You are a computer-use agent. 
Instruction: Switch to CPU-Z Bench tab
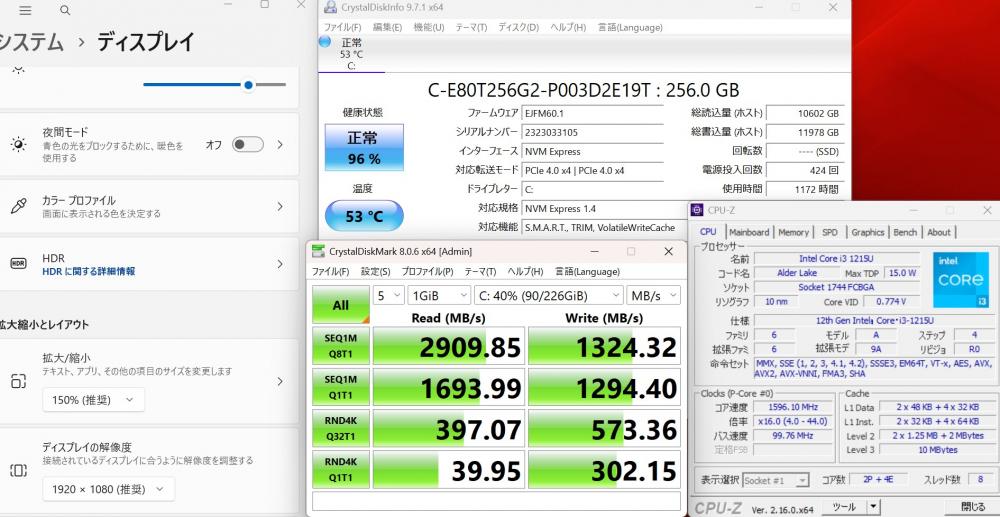(x=904, y=232)
